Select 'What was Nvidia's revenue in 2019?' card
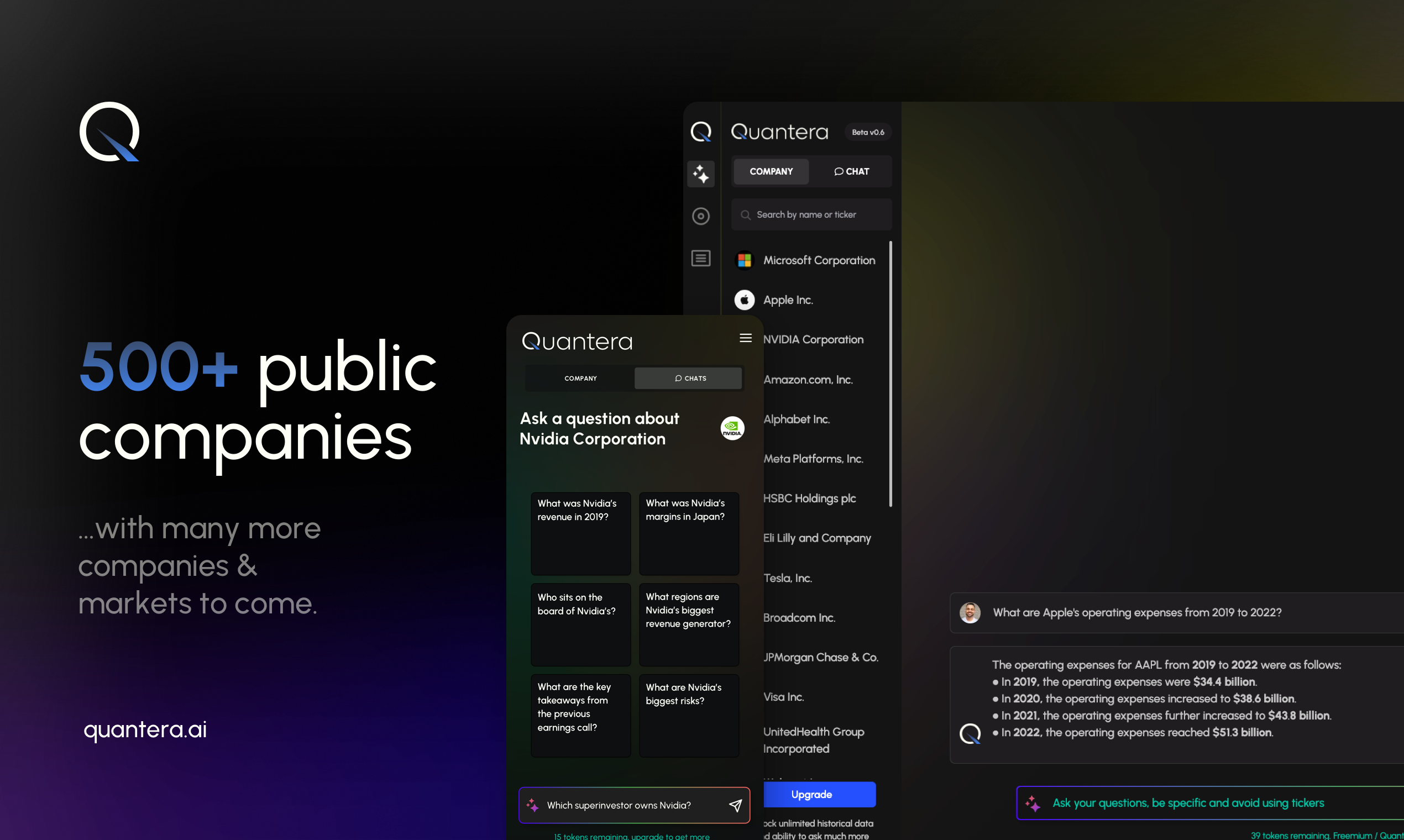Screen dimensions: 1404x840 tap(580, 533)
